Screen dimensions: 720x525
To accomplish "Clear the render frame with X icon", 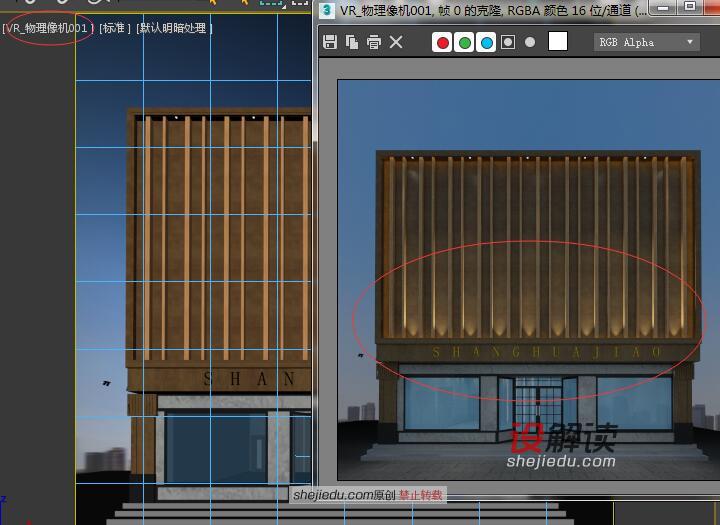I will pos(396,42).
